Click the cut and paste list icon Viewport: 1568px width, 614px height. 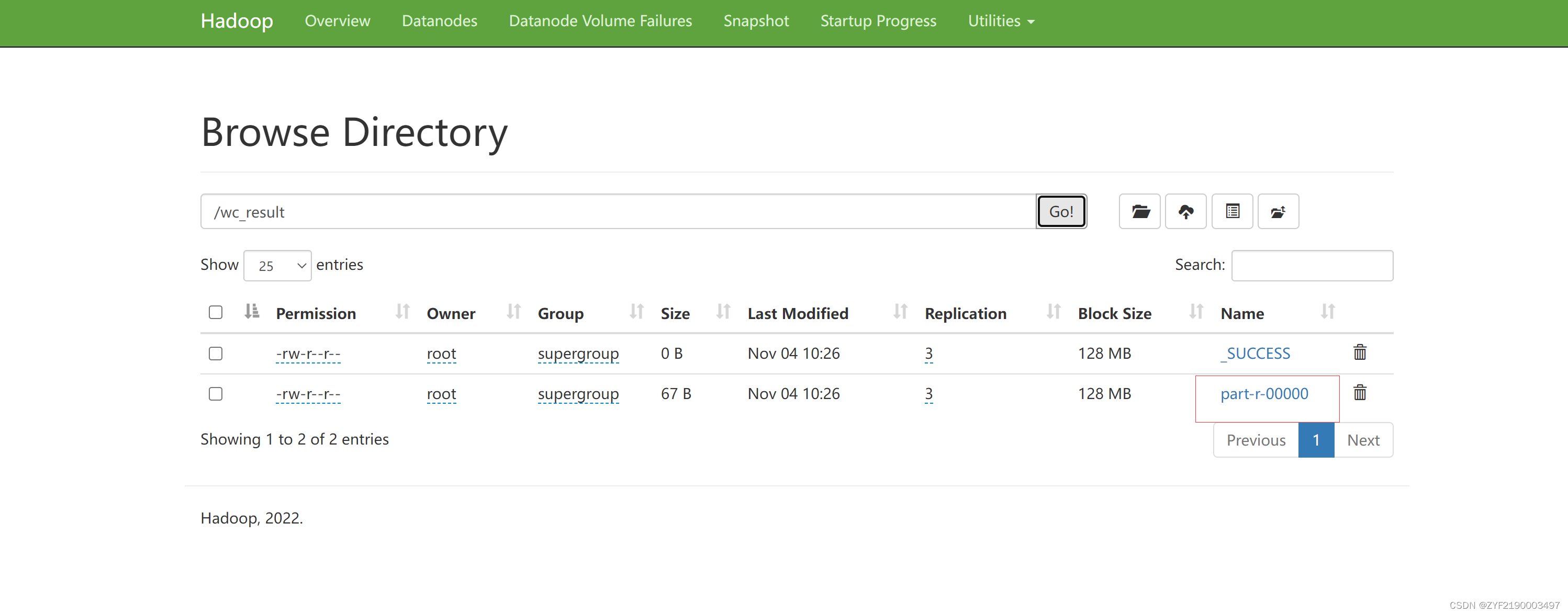coord(1232,211)
